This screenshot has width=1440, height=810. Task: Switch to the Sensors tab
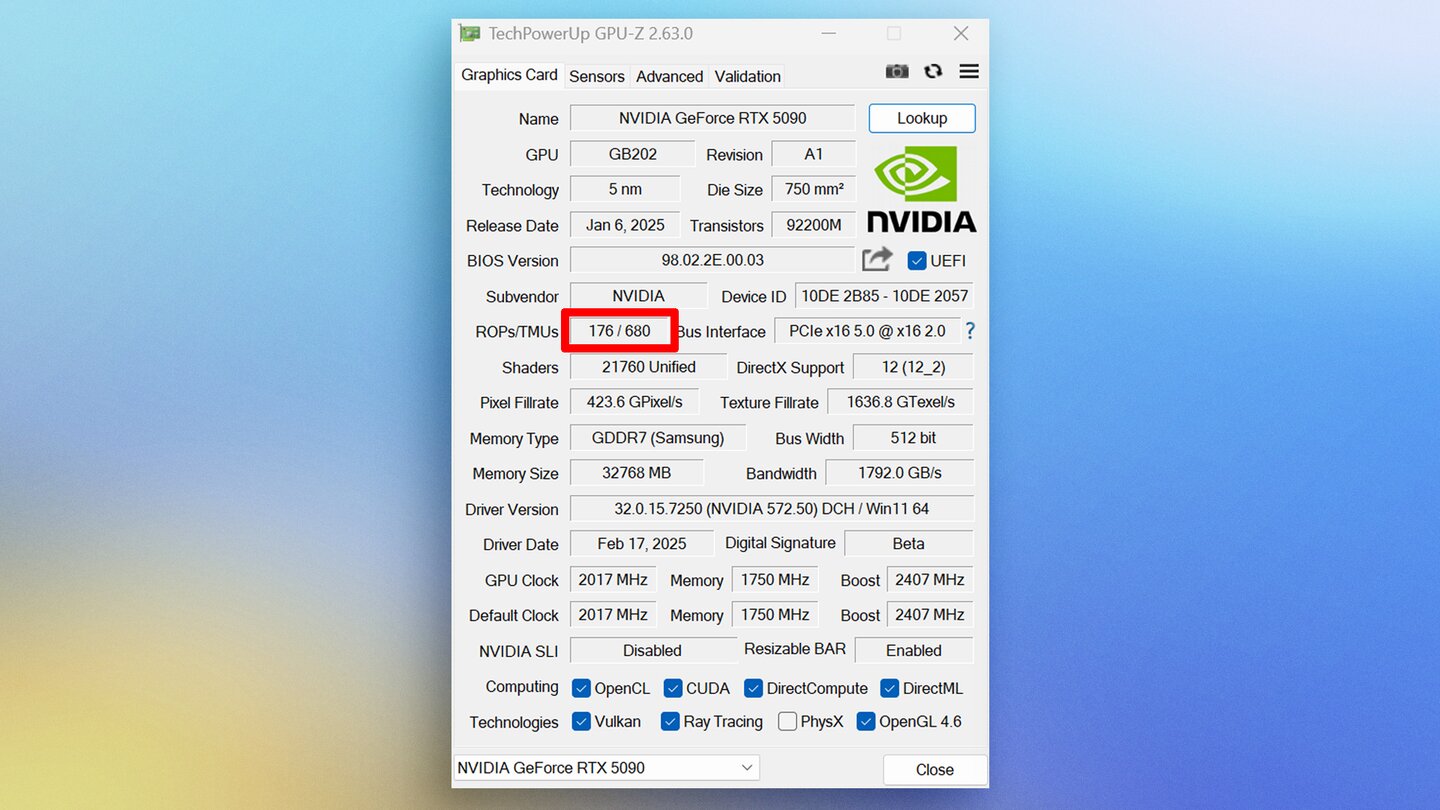[597, 76]
